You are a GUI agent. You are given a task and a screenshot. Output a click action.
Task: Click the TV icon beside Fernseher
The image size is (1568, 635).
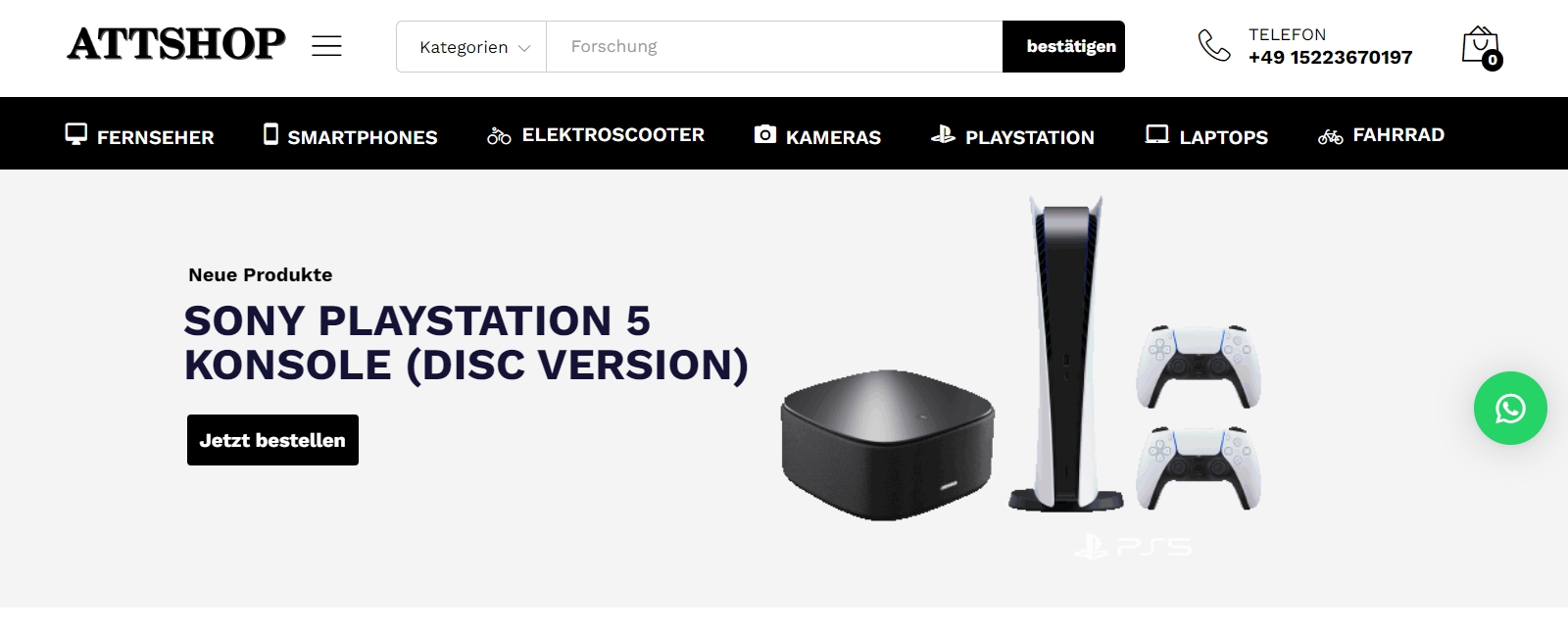[75, 134]
